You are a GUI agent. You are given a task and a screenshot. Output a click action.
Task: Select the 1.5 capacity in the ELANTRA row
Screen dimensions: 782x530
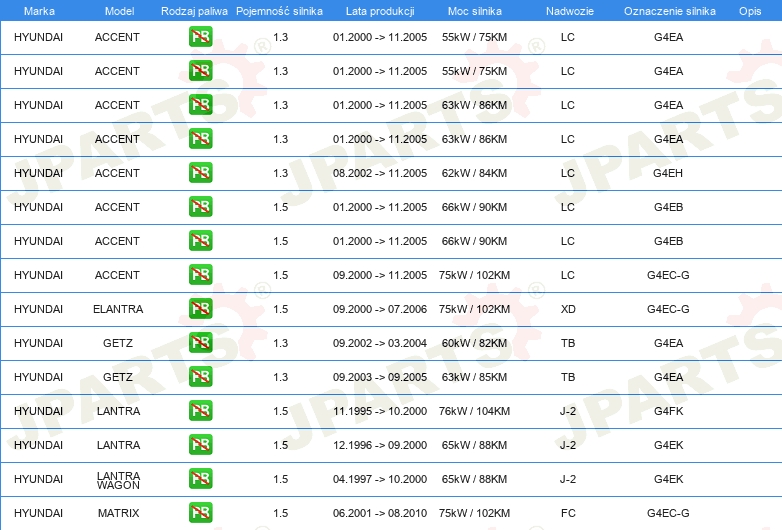point(280,309)
